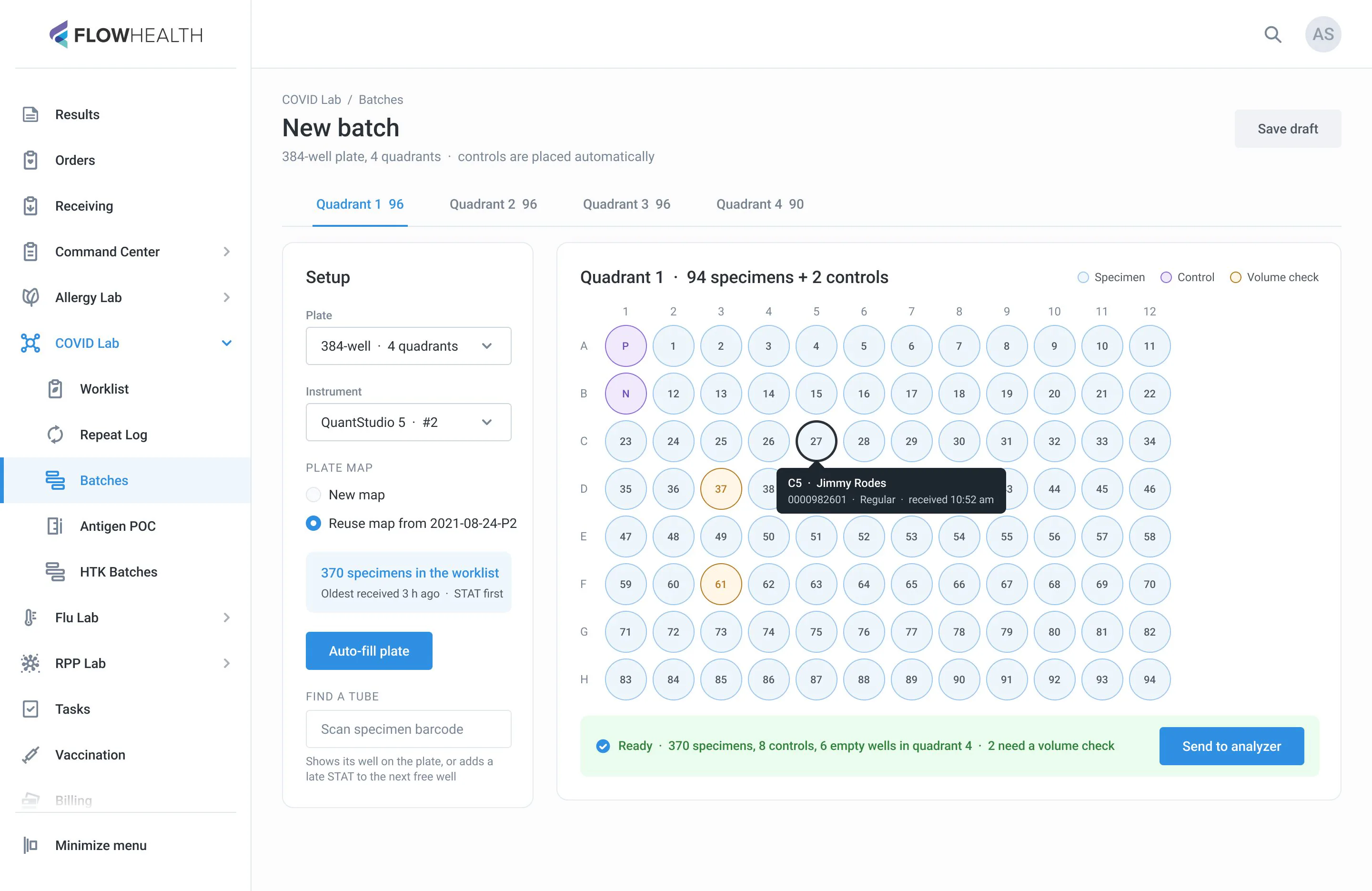Select the N control well B1
Image resolution: width=1372 pixels, height=891 pixels.
pos(625,393)
